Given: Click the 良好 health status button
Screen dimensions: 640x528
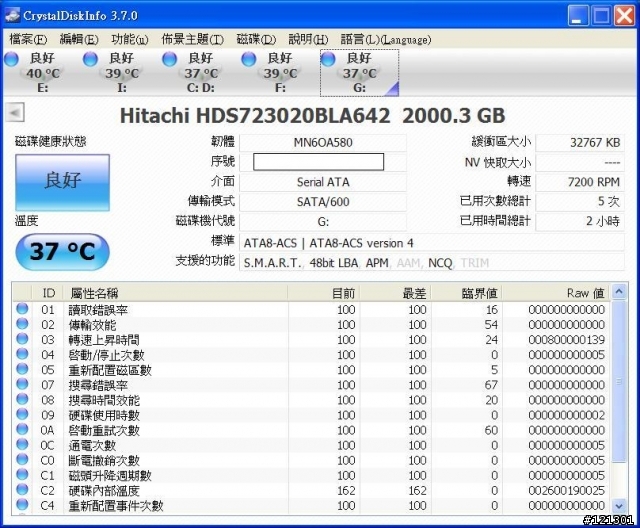Looking at the screenshot, I should pos(62,182).
